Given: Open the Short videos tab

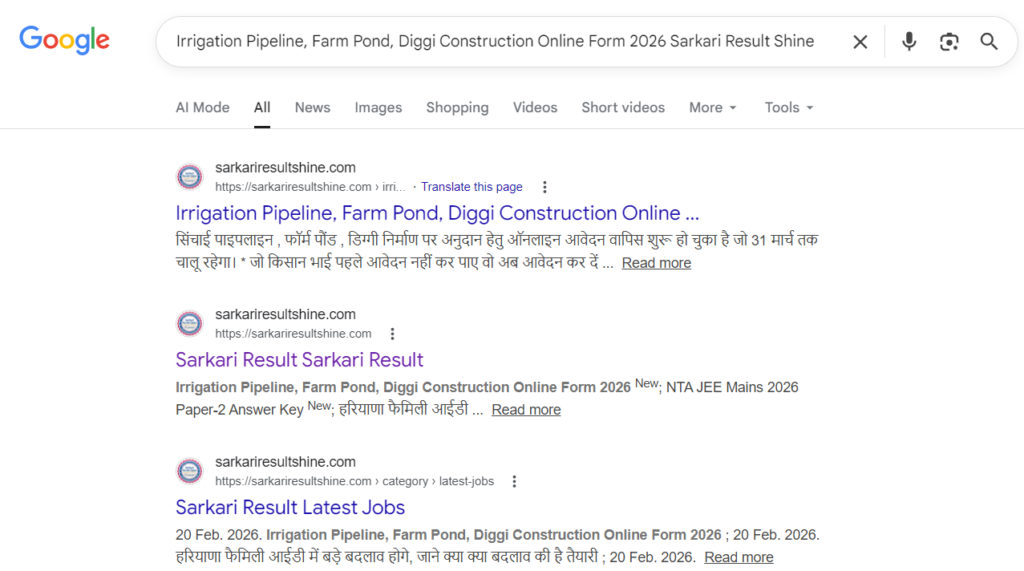Looking at the screenshot, I should [x=622, y=108].
